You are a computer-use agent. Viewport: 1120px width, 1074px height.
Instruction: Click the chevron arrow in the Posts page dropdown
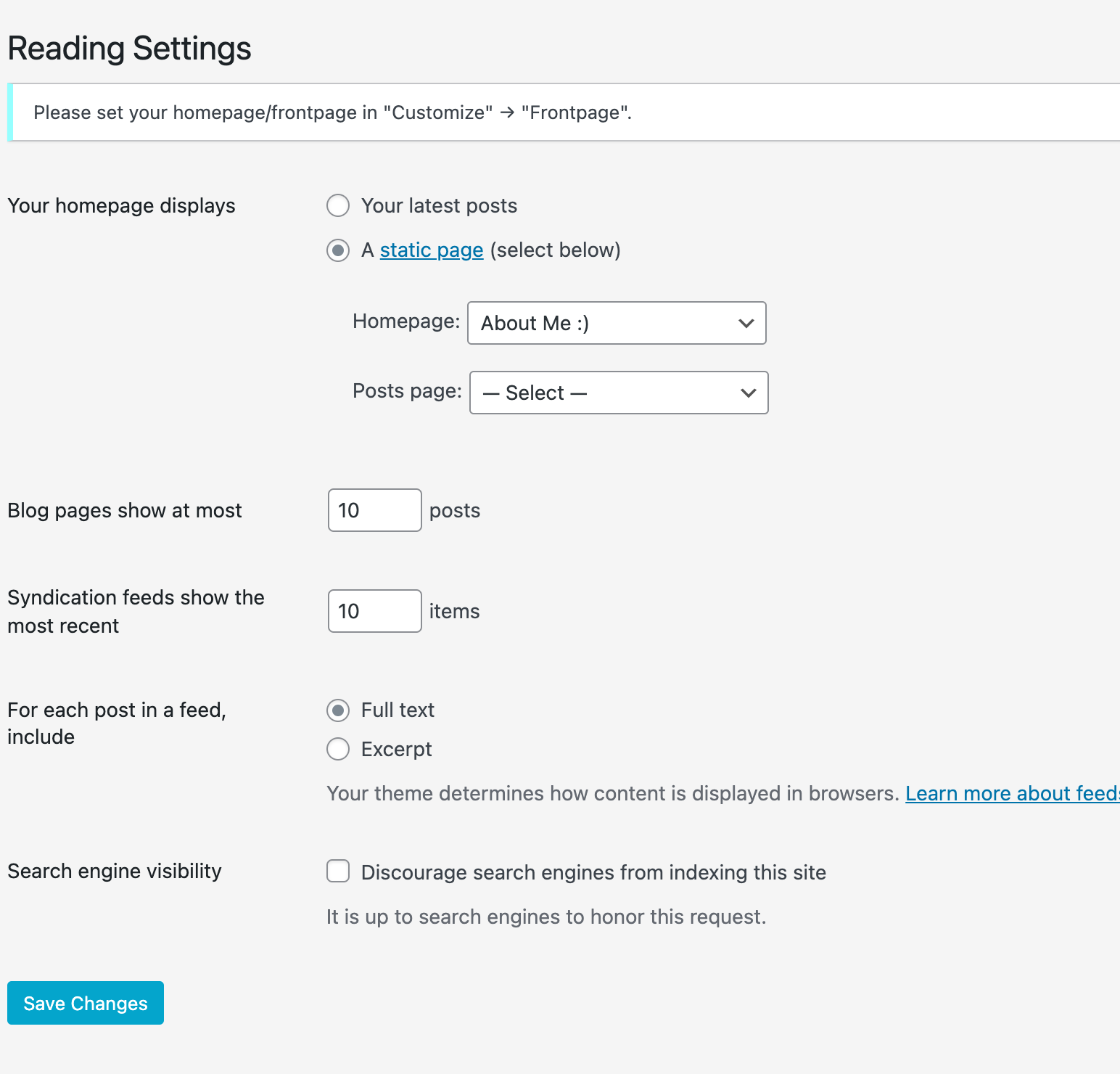click(748, 393)
